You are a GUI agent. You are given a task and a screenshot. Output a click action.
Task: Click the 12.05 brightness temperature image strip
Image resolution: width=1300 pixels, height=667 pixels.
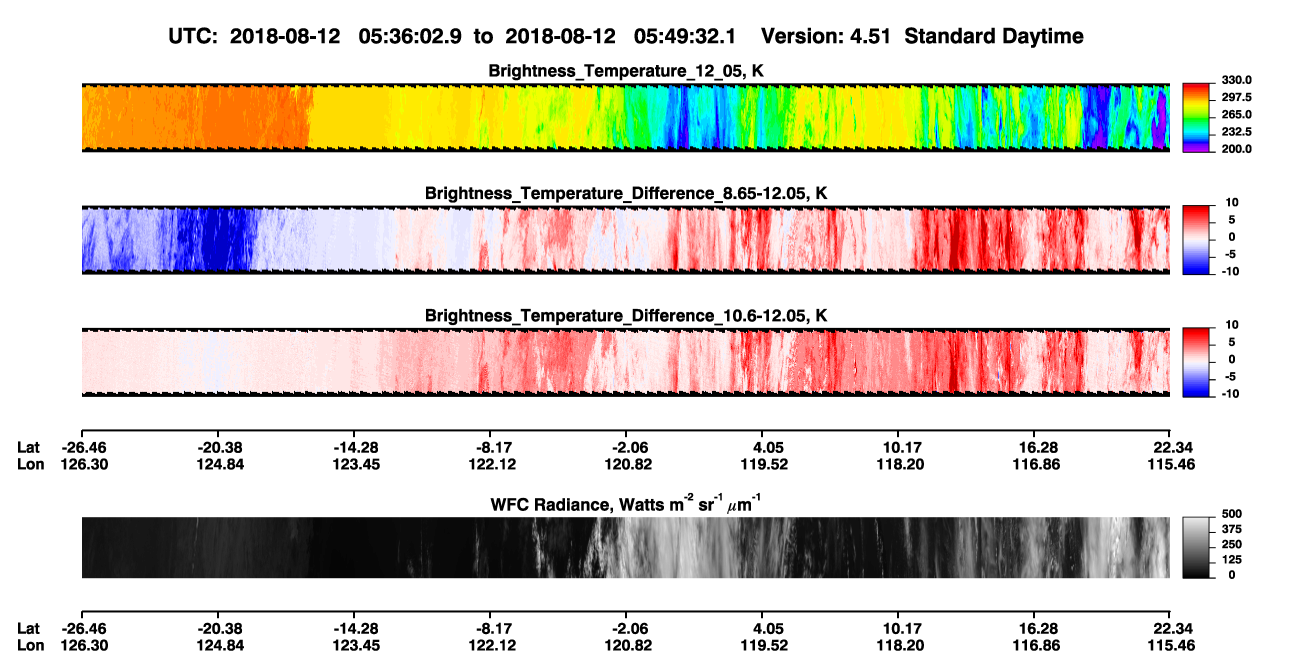625,117
